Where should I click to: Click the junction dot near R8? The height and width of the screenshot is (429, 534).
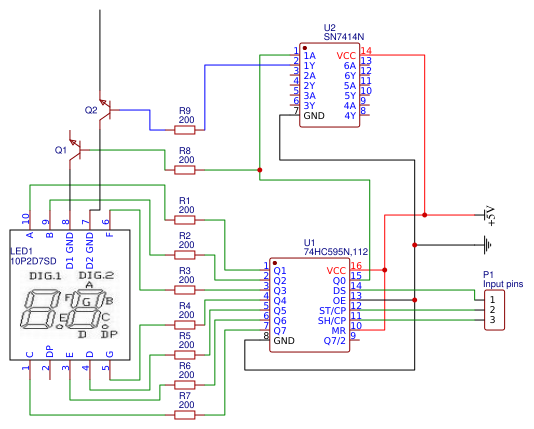pos(260,170)
